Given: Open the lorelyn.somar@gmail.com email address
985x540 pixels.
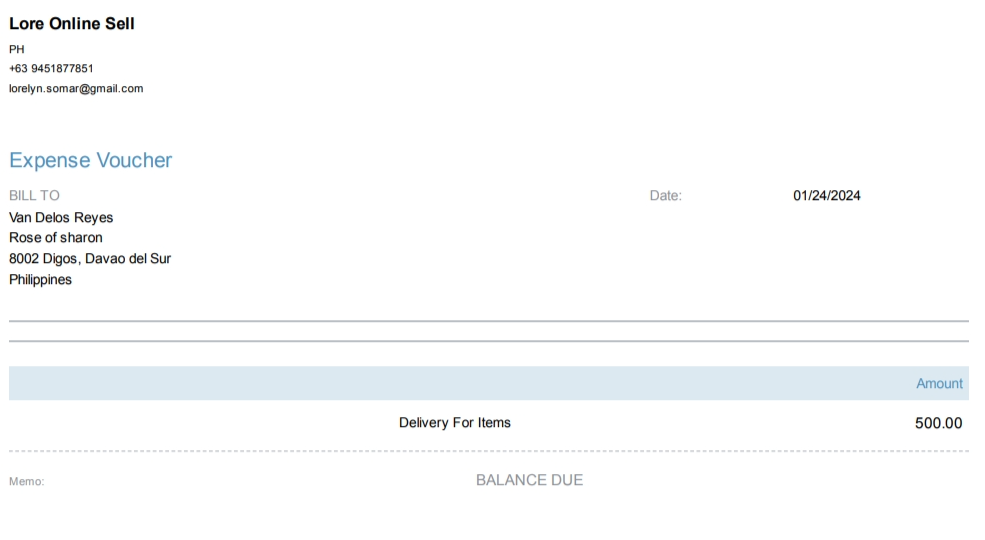Looking at the screenshot, I should [76, 89].
